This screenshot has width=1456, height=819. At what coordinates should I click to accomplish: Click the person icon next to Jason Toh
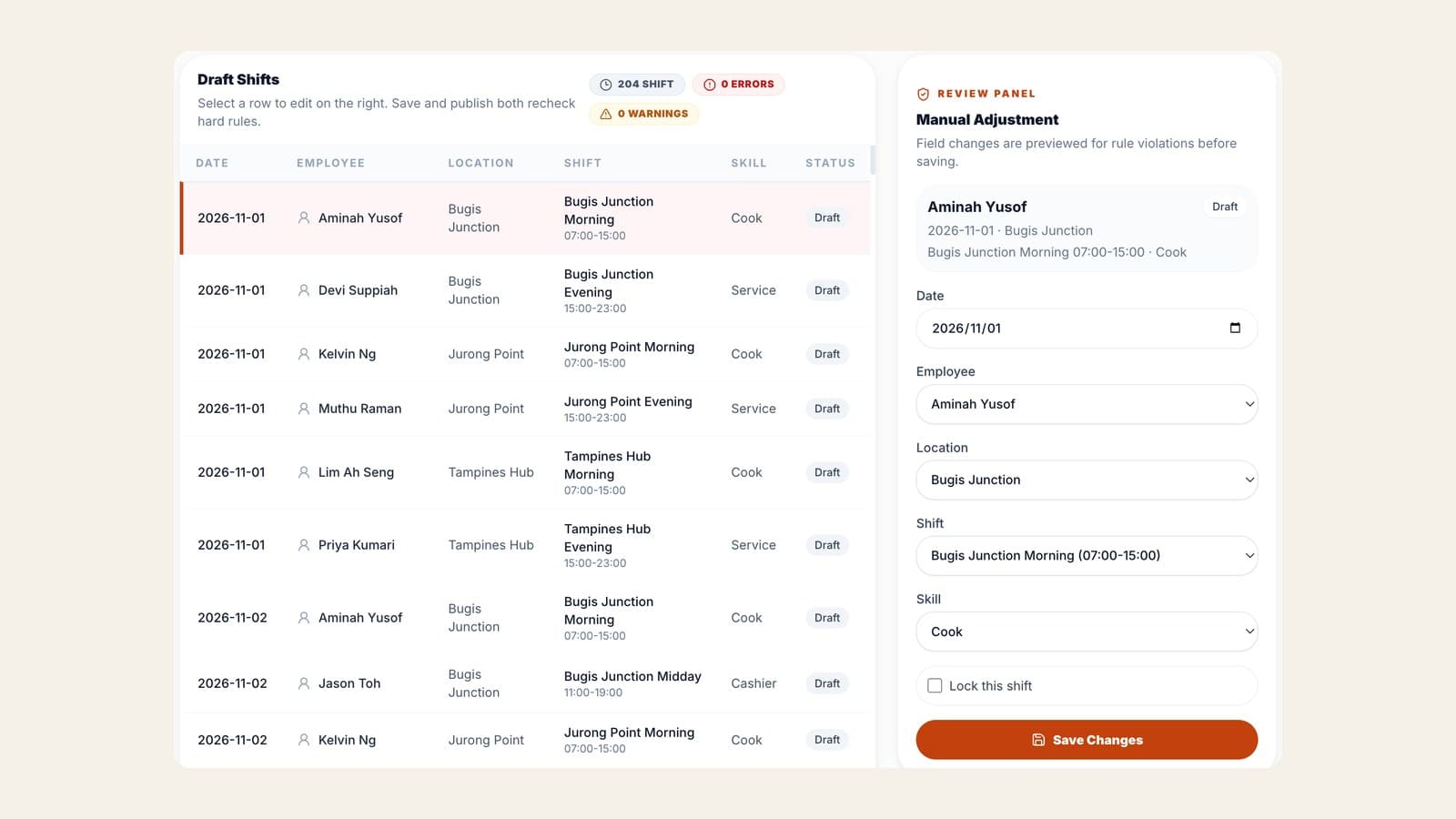coord(304,683)
